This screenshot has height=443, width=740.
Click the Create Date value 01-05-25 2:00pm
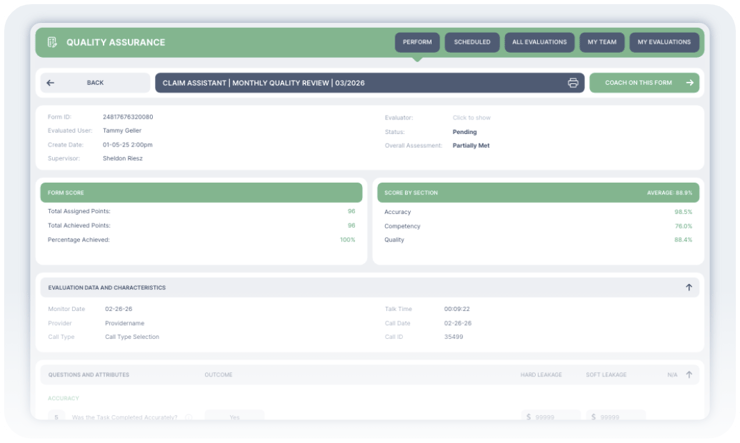127,145
